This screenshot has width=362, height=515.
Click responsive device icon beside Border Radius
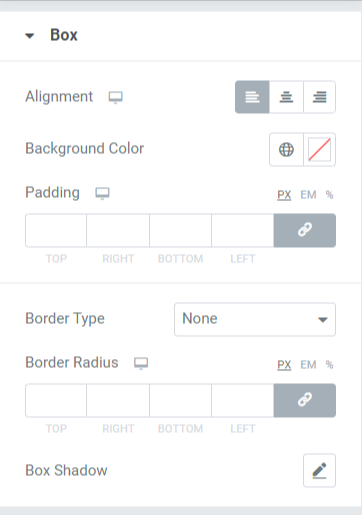[x=141, y=363]
